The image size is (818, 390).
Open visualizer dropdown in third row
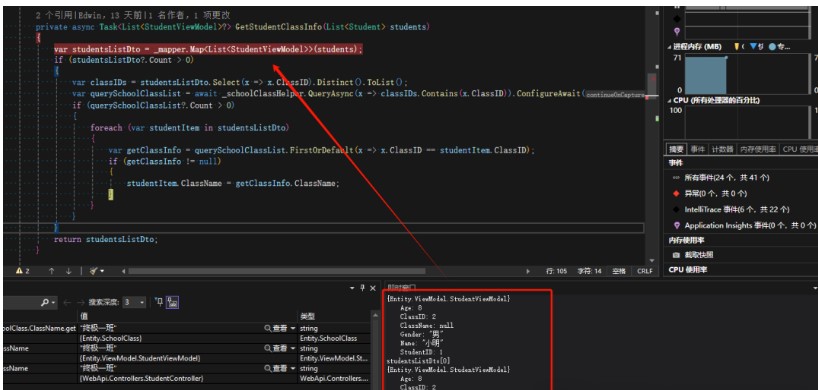(293, 349)
